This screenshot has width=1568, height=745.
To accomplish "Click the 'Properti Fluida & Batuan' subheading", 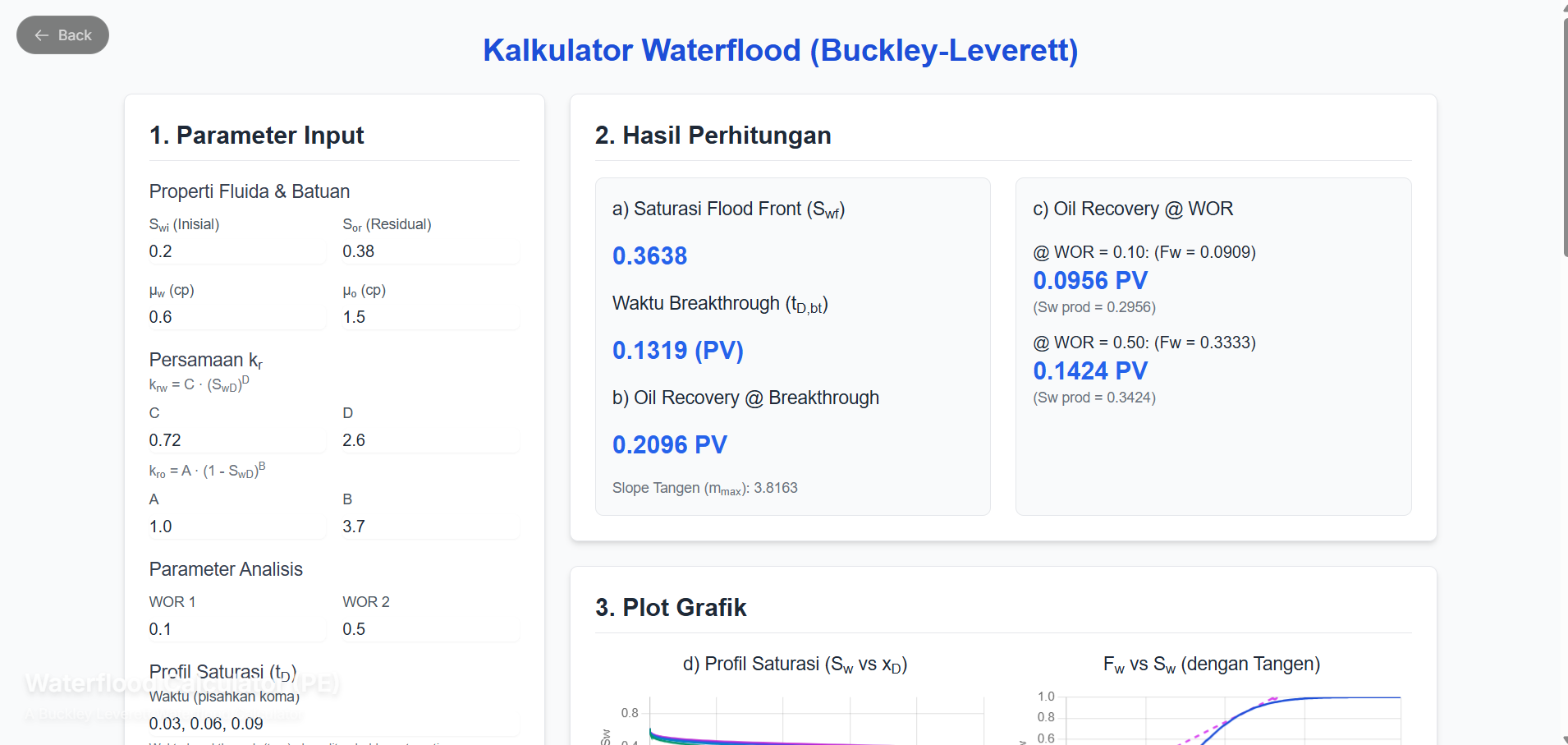I will (x=250, y=191).
